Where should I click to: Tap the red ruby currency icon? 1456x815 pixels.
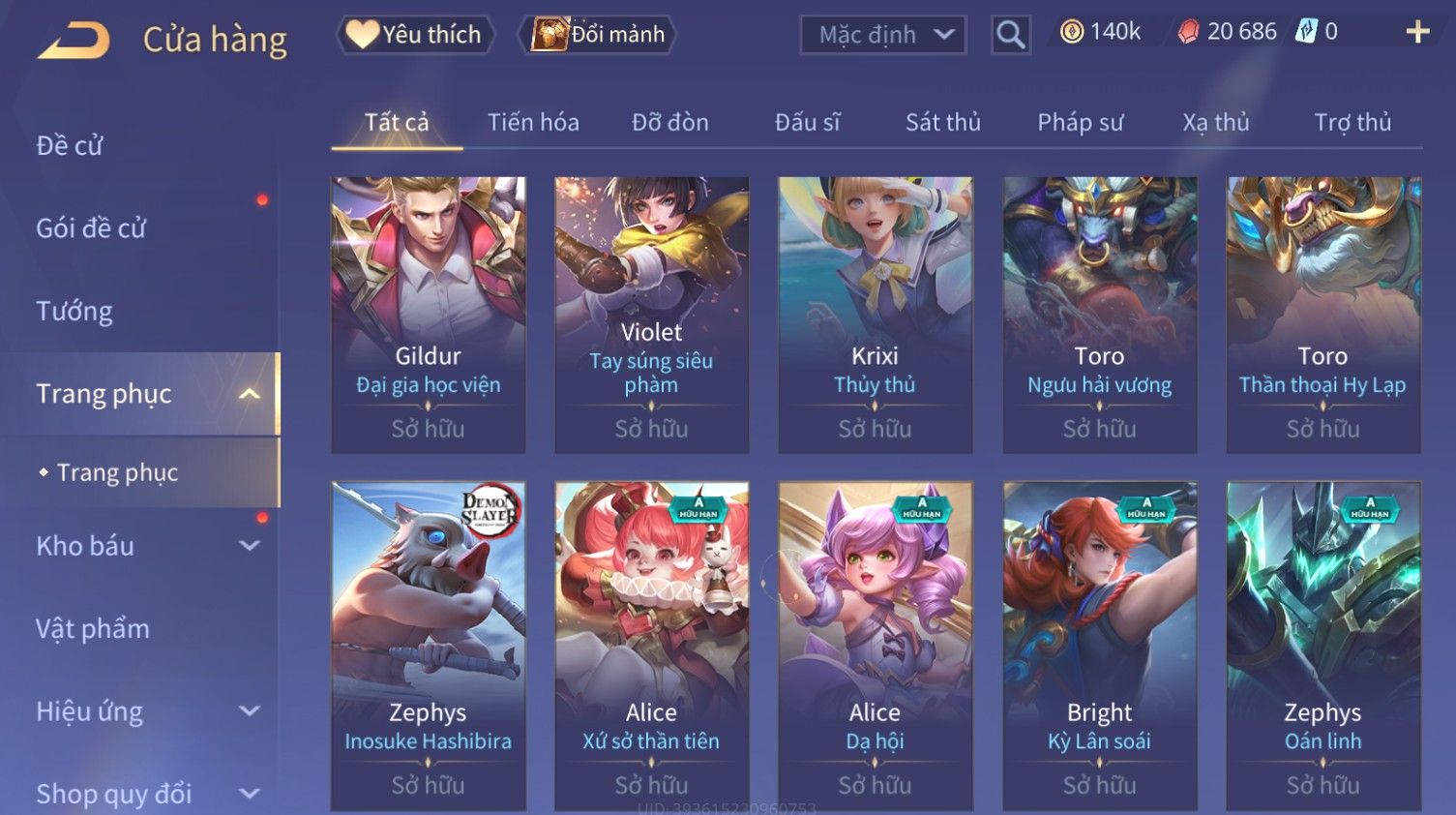pos(1188,32)
